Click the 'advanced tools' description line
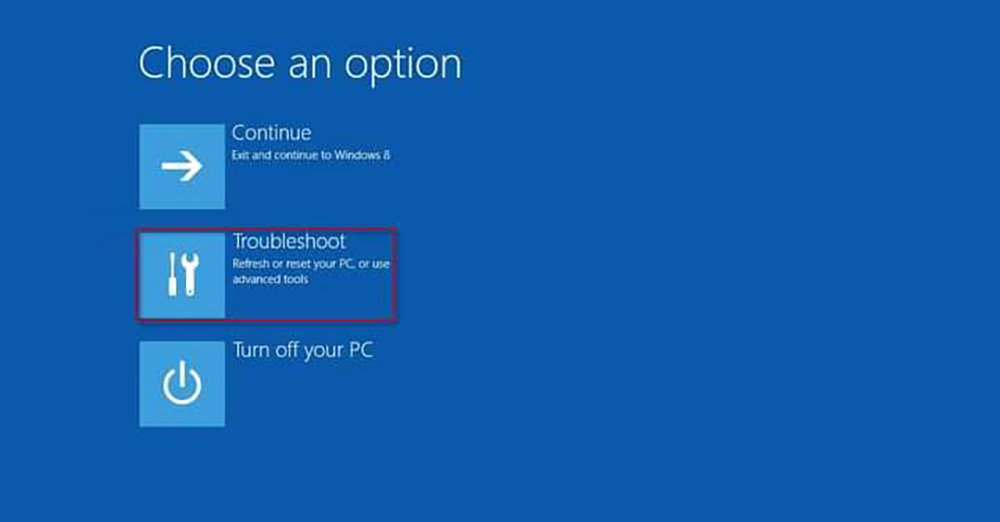Image resolution: width=1000 pixels, height=522 pixels. pyautogui.click(x=270, y=280)
